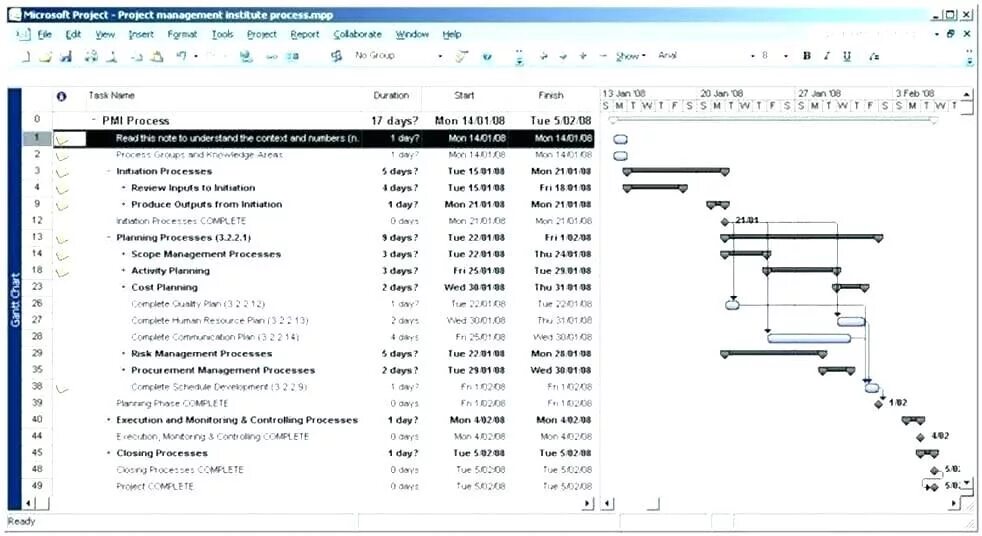This screenshot has height=536, width=982.
Task: Open the Insert menu
Action: point(141,34)
